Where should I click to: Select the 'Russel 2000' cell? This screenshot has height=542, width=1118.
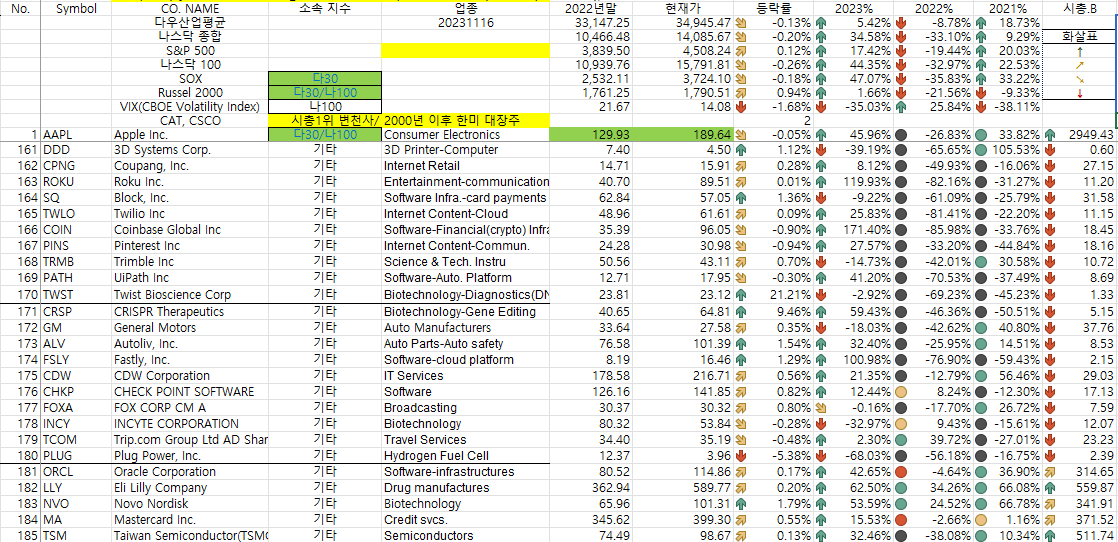tap(190, 93)
